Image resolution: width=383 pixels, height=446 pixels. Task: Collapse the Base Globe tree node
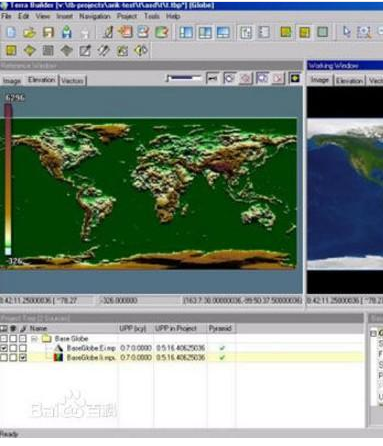click(x=34, y=339)
